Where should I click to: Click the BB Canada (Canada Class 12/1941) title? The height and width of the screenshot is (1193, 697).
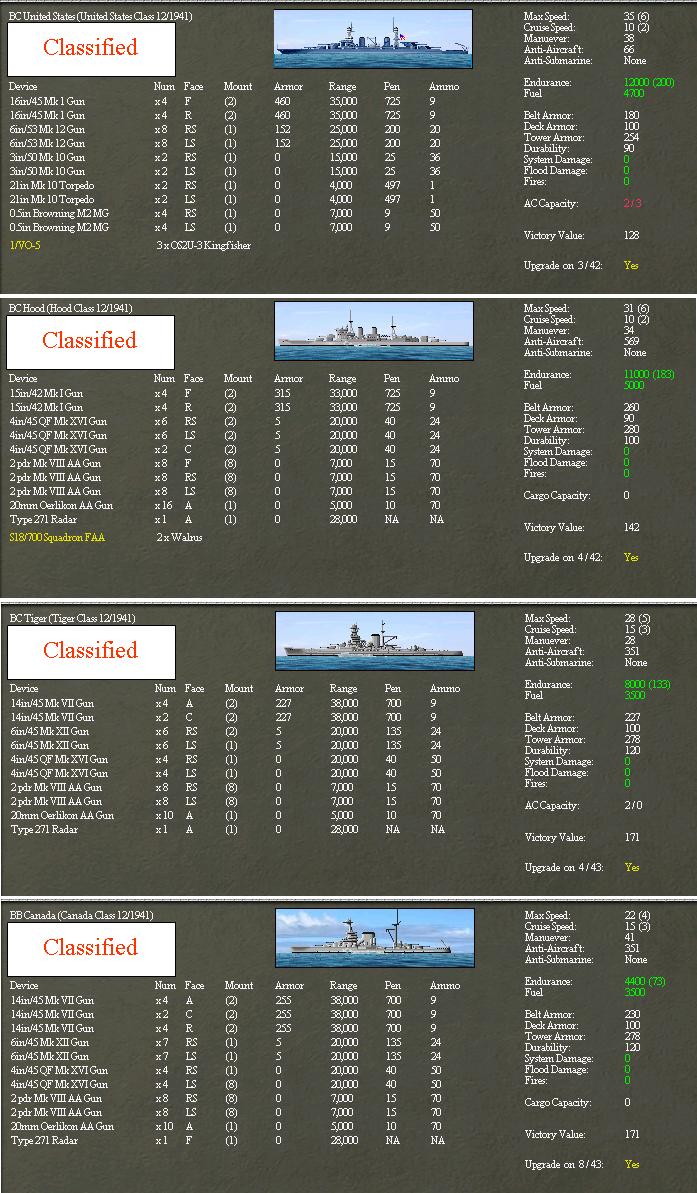pos(81,915)
